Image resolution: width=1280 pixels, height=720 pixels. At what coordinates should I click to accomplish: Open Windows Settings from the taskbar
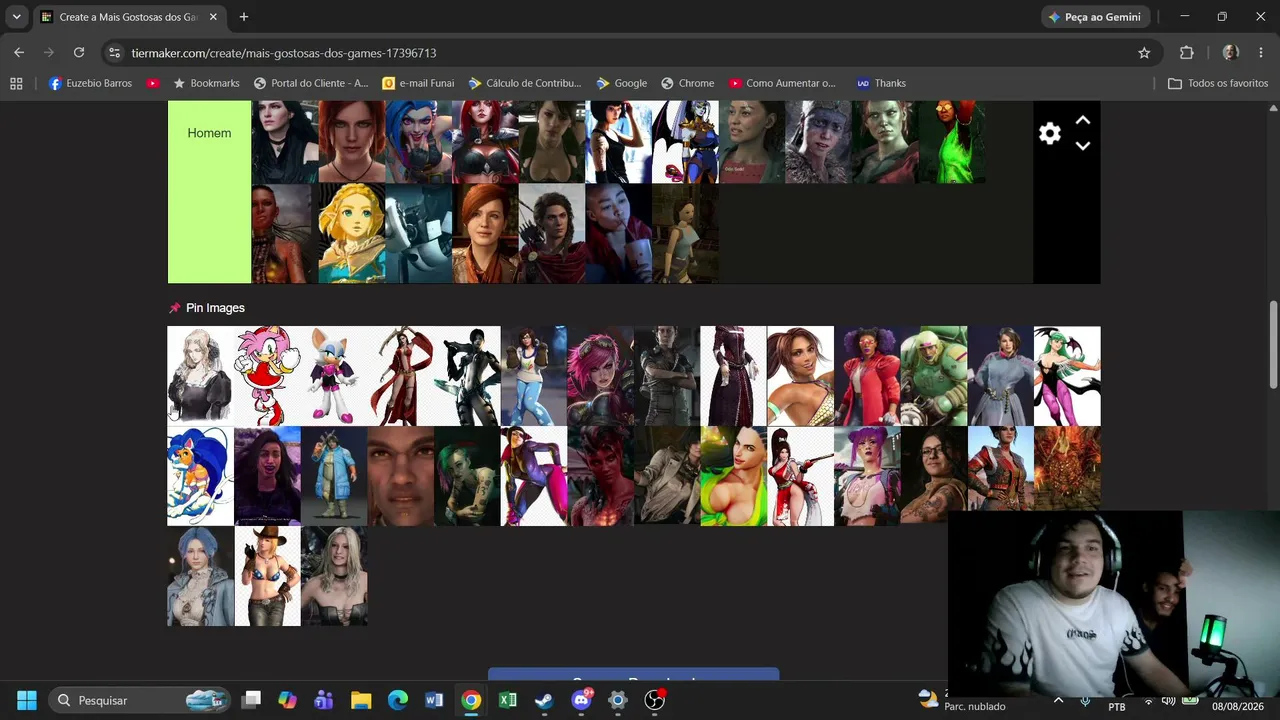click(618, 700)
